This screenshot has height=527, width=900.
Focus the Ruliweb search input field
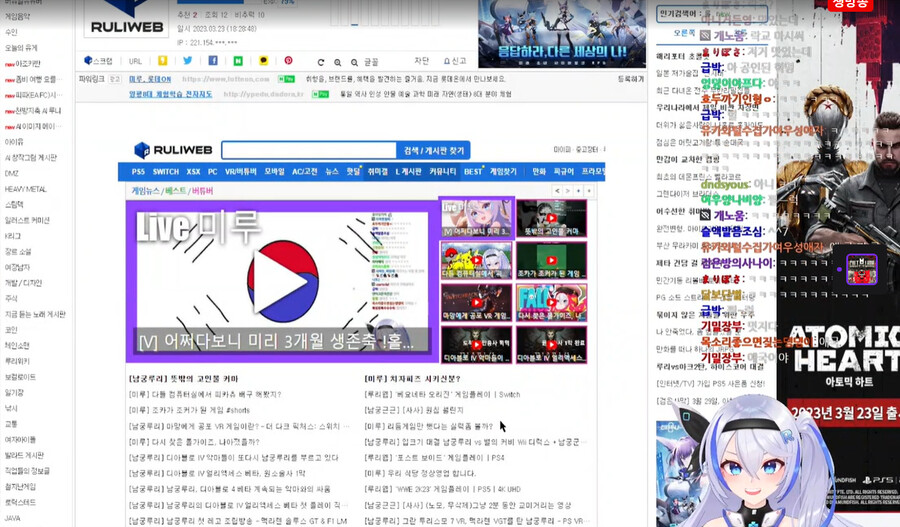309,150
